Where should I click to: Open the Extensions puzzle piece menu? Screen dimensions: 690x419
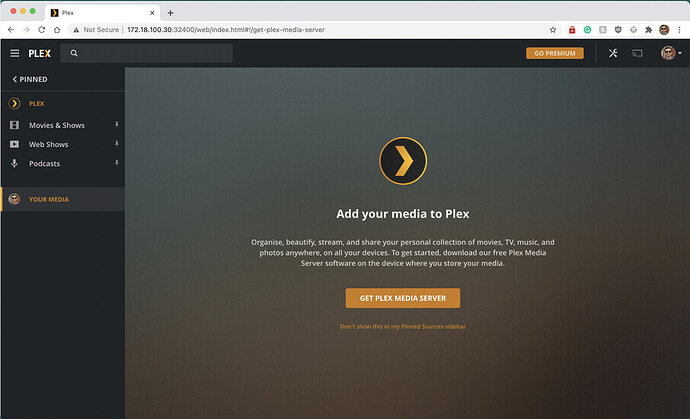click(x=649, y=29)
